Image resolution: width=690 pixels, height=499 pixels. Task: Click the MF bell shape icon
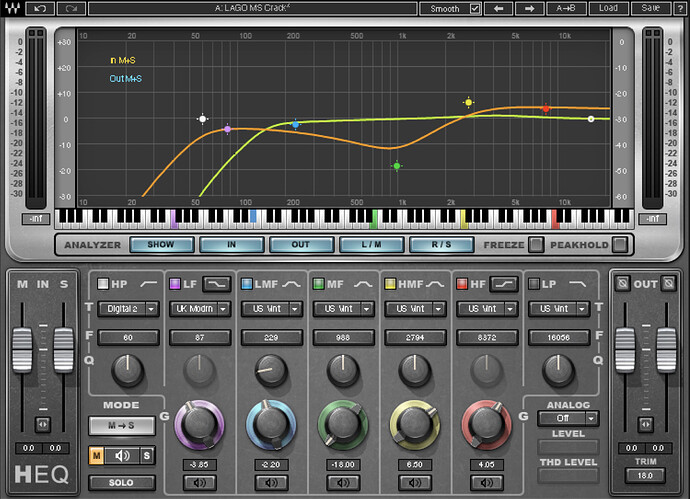coord(363,284)
